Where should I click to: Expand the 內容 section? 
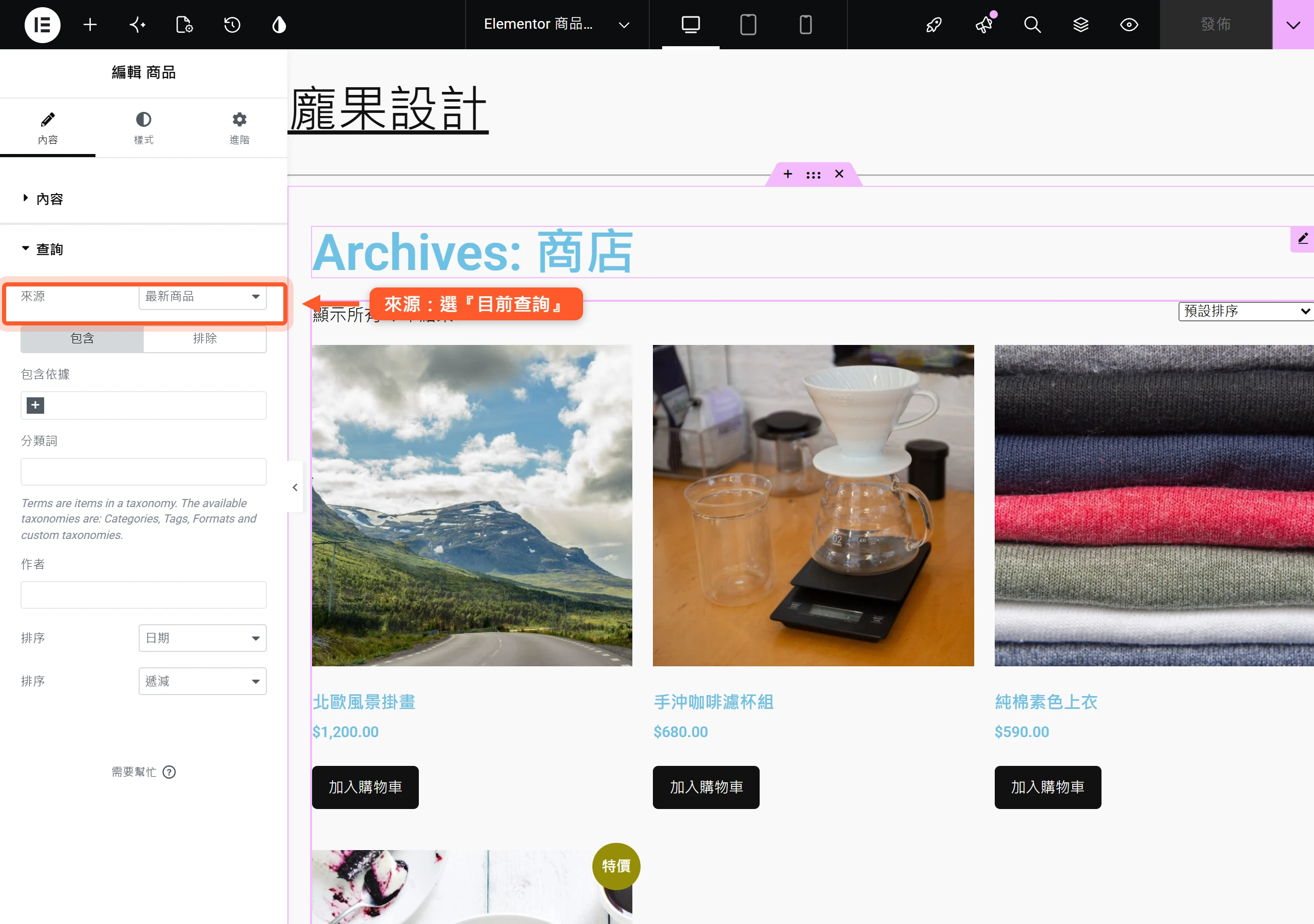click(x=143, y=199)
